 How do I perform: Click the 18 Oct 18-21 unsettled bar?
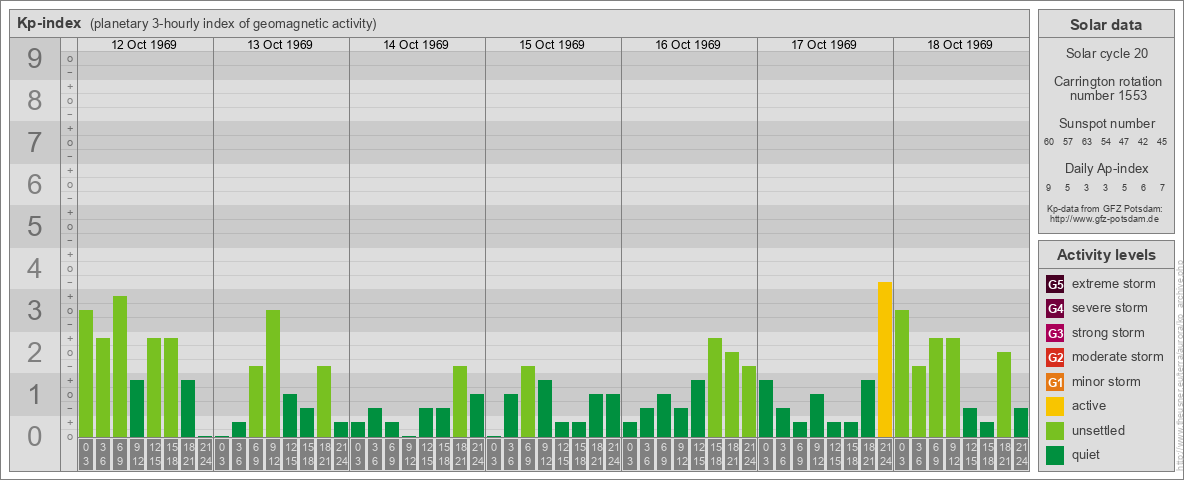point(1004,395)
